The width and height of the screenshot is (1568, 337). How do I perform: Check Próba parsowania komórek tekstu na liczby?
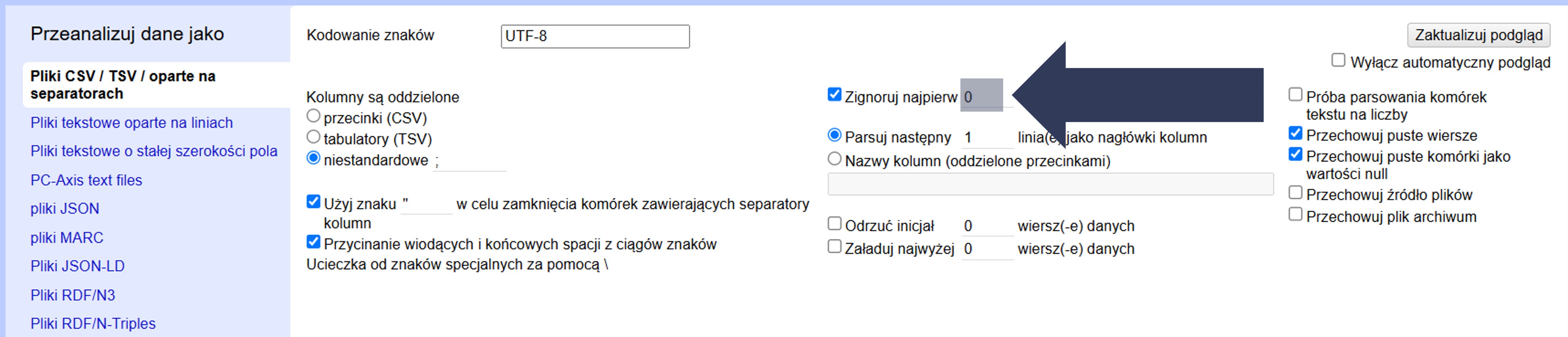1295,95
